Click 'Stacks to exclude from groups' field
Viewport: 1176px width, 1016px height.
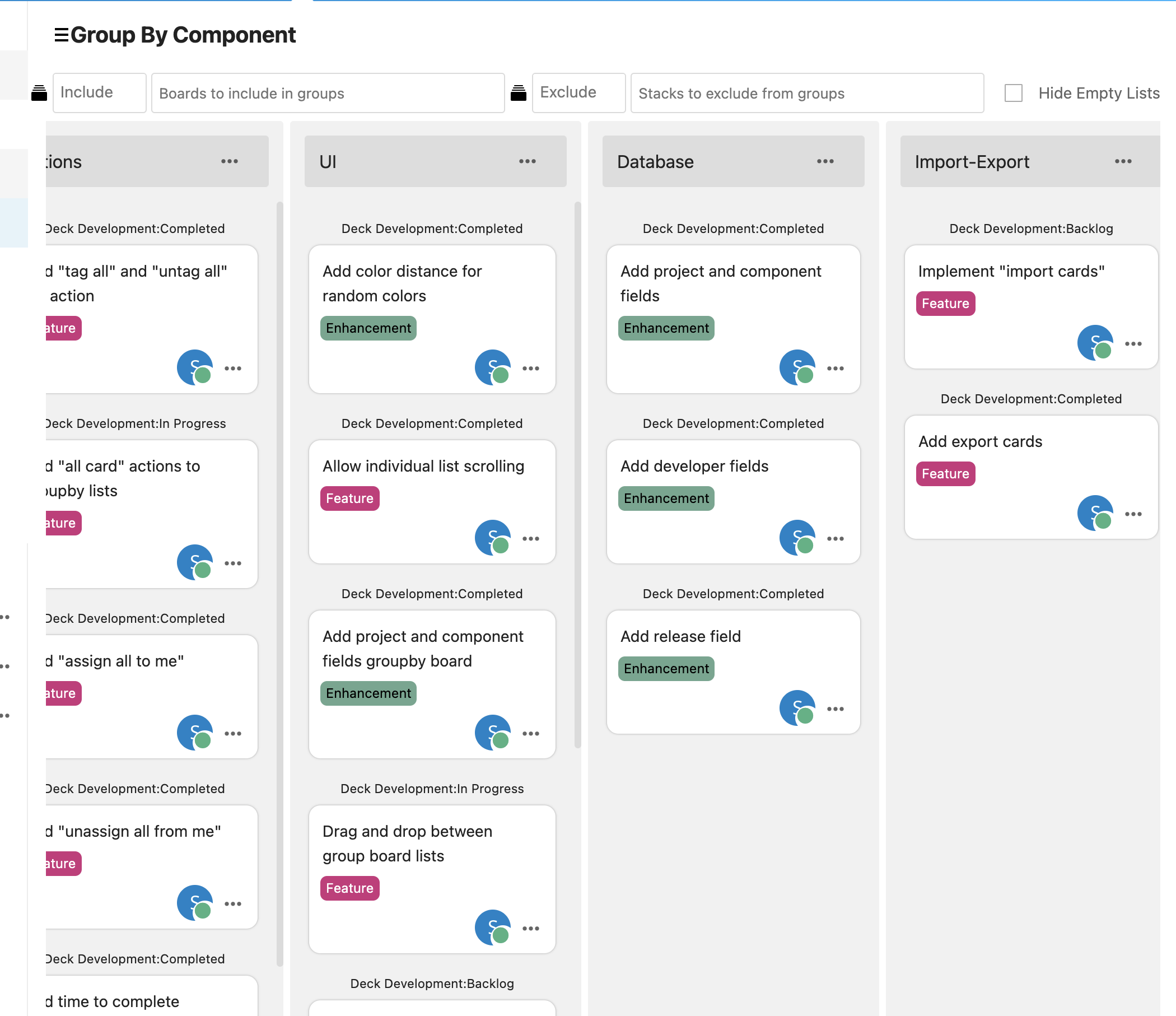click(807, 93)
